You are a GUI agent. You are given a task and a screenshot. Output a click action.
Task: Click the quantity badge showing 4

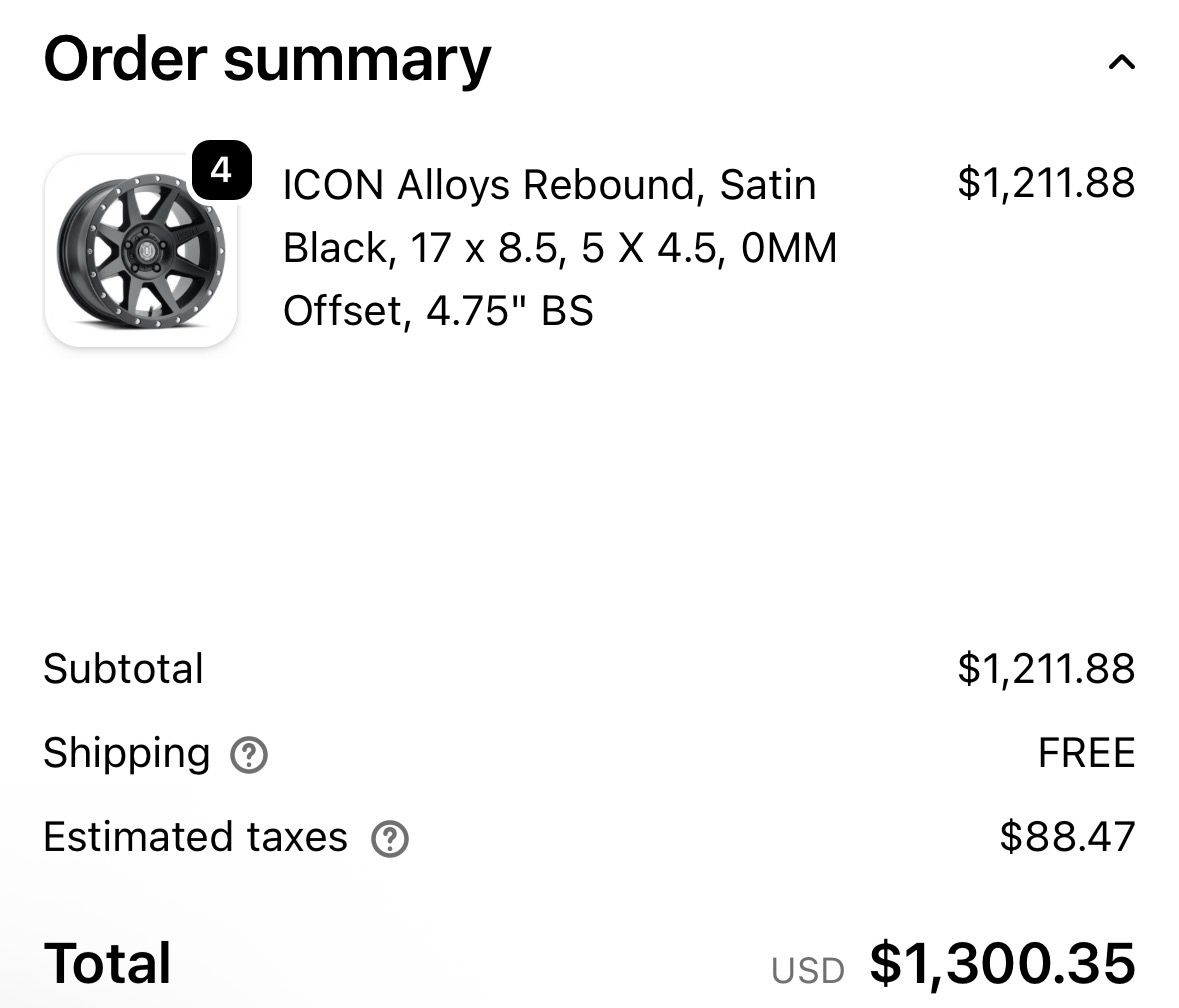pyautogui.click(x=221, y=171)
